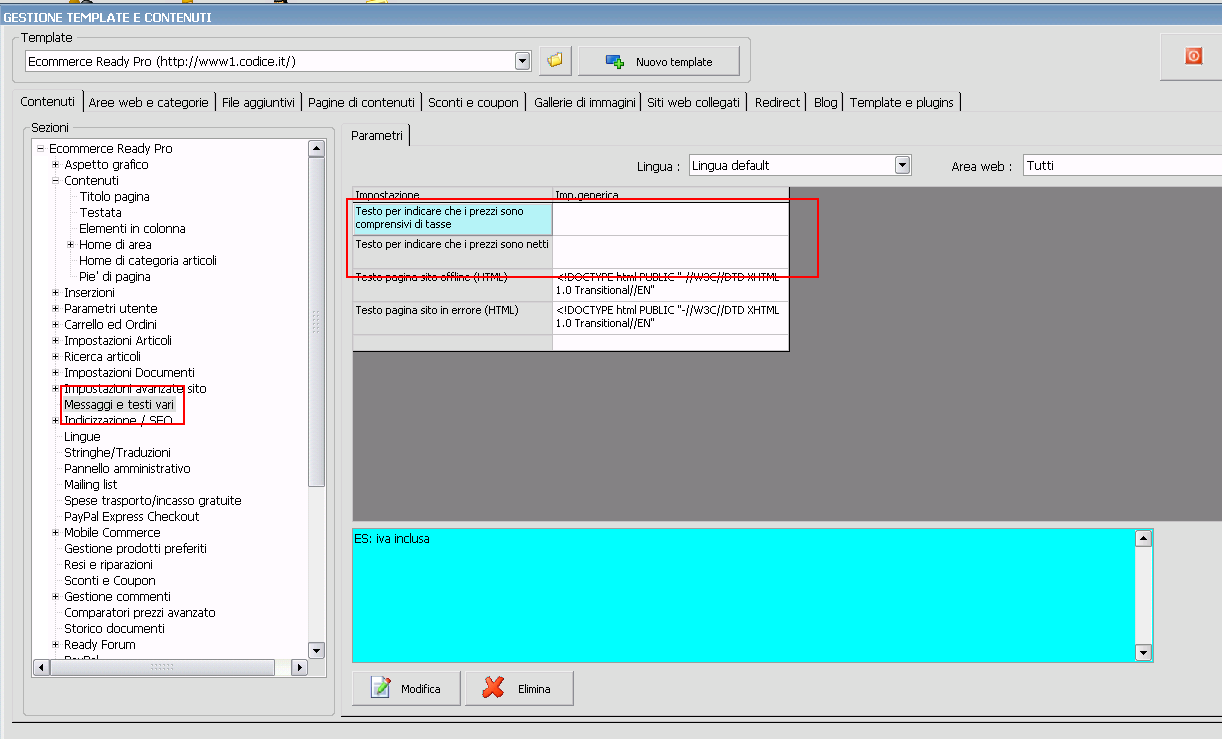Switch to the Aree web e categorie tab
This screenshot has width=1222, height=739.
click(148, 102)
